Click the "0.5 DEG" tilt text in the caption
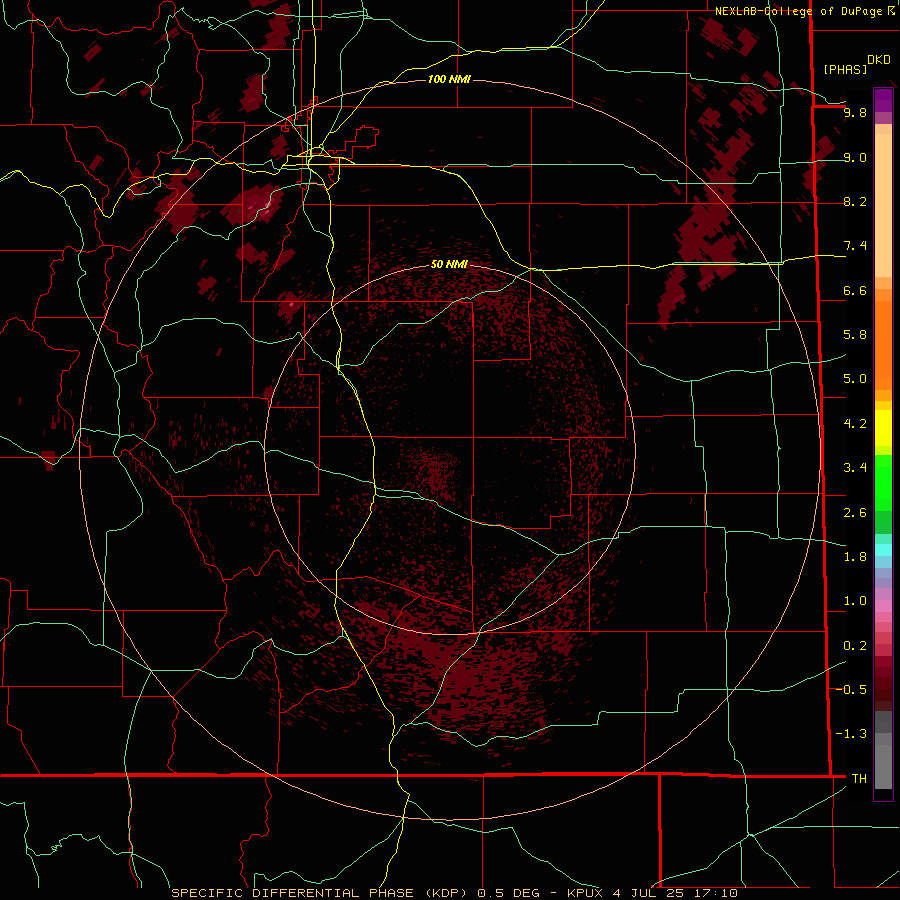Screen dimensions: 900x900 [x=509, y=893]
